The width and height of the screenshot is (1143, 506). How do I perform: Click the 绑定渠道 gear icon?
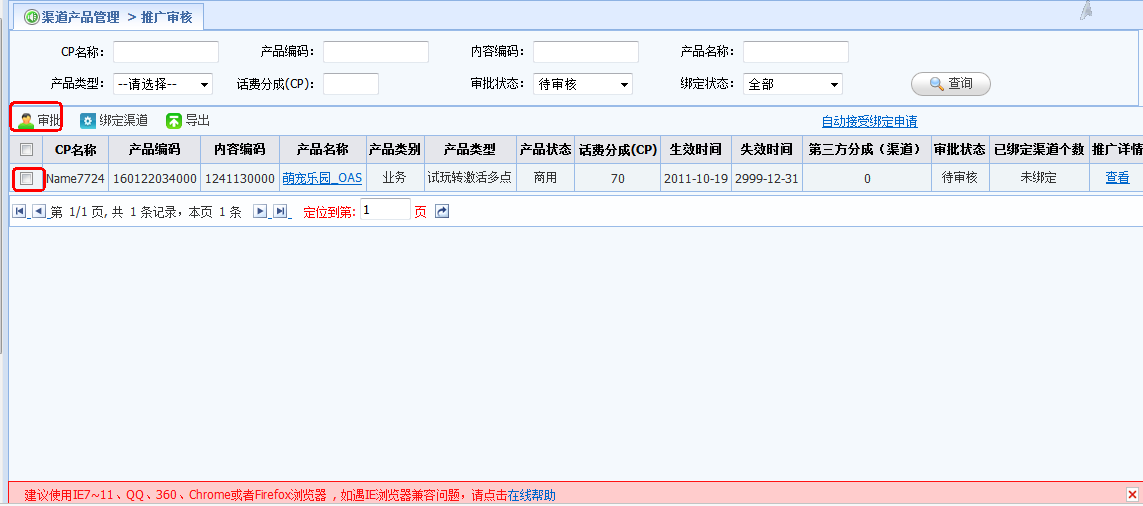[88, 121]
